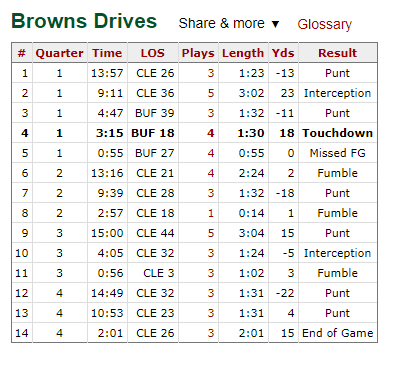This screenshot has height=369, width=417.
Task: Sort table by Quarter column header
Action: click(x=60, y=53)
